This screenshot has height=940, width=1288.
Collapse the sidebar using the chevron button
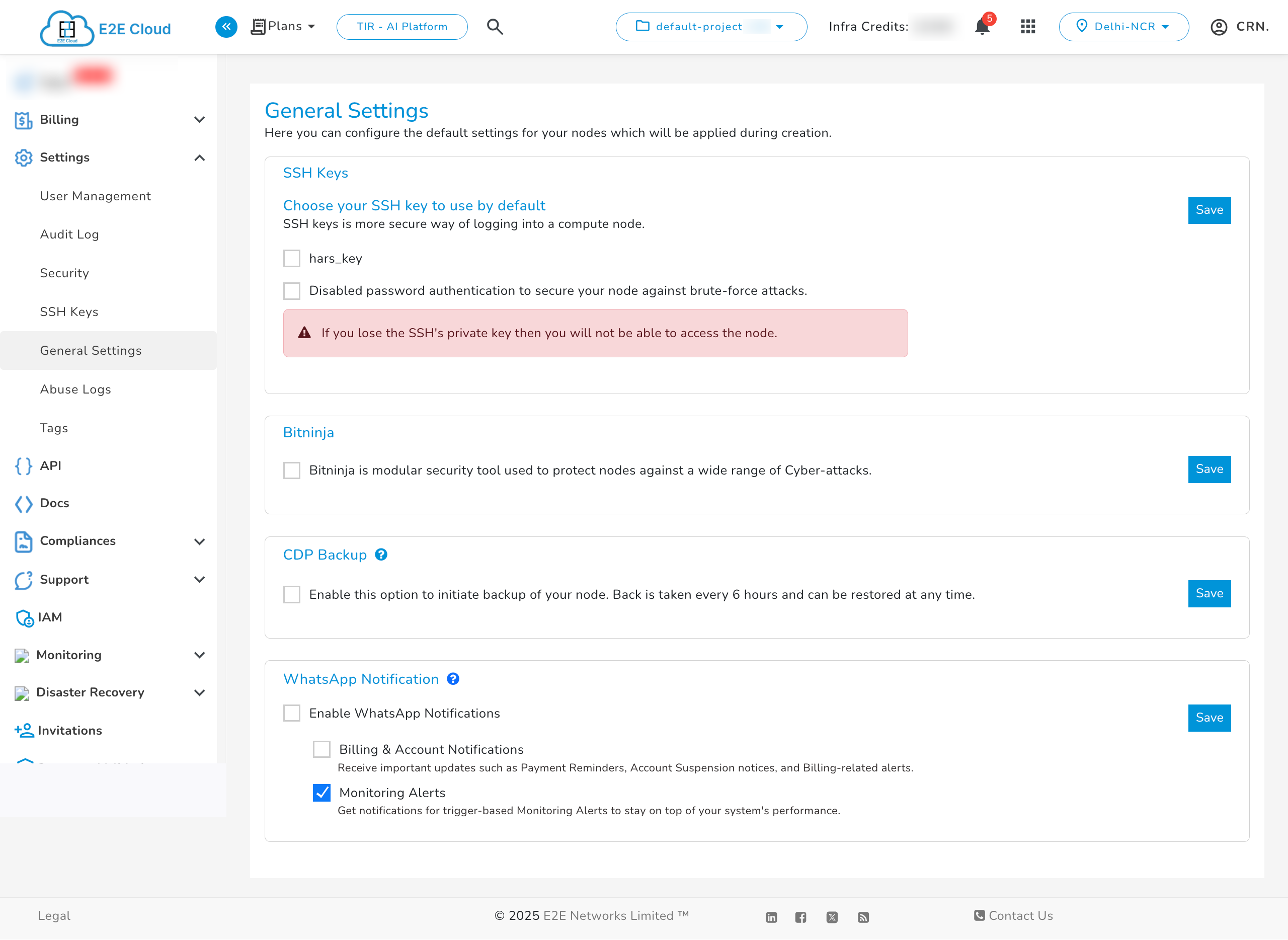[x=226, y=27]
